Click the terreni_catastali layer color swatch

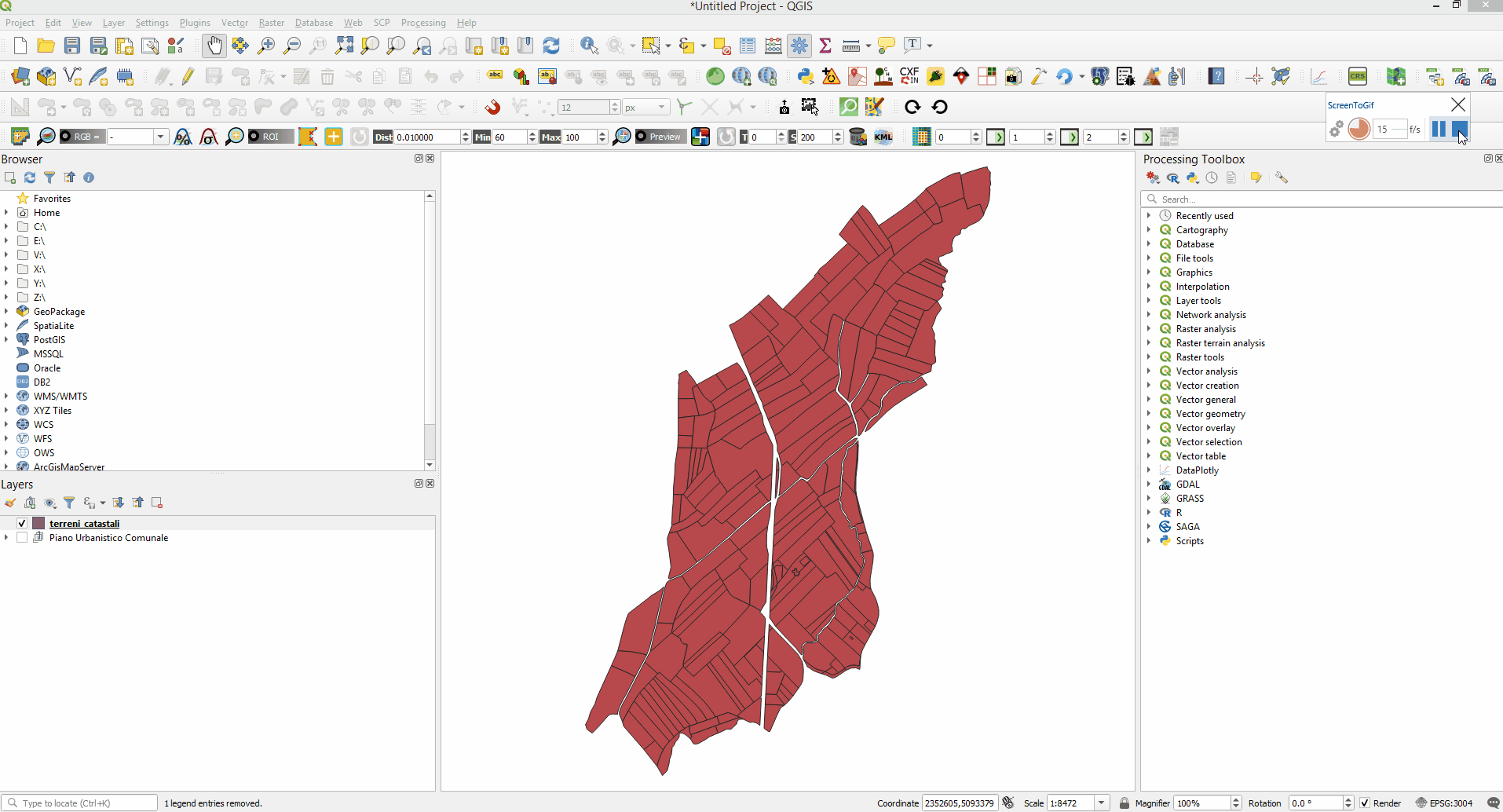(x=38, y=524)
